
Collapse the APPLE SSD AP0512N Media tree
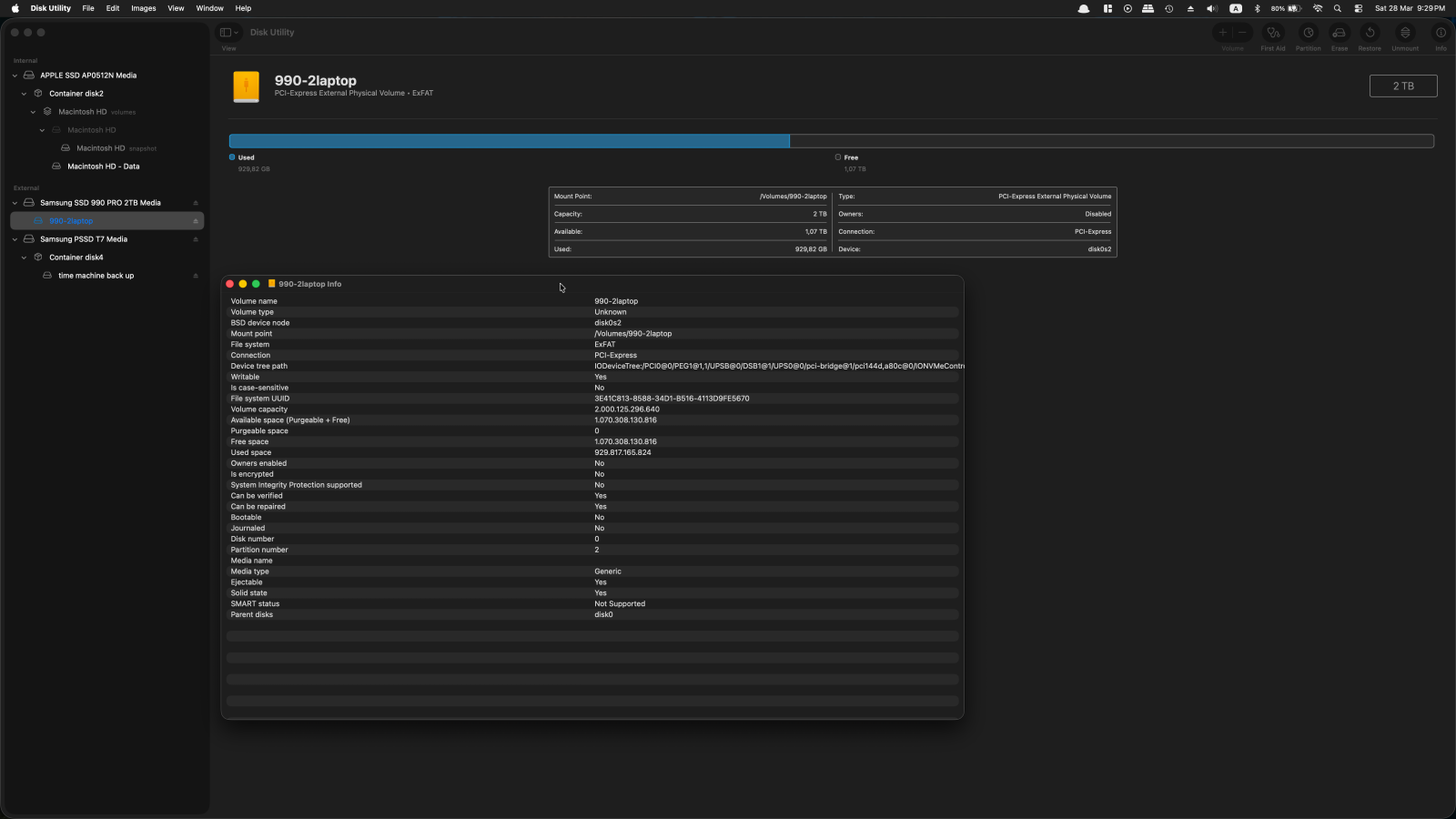coord(15,76)
